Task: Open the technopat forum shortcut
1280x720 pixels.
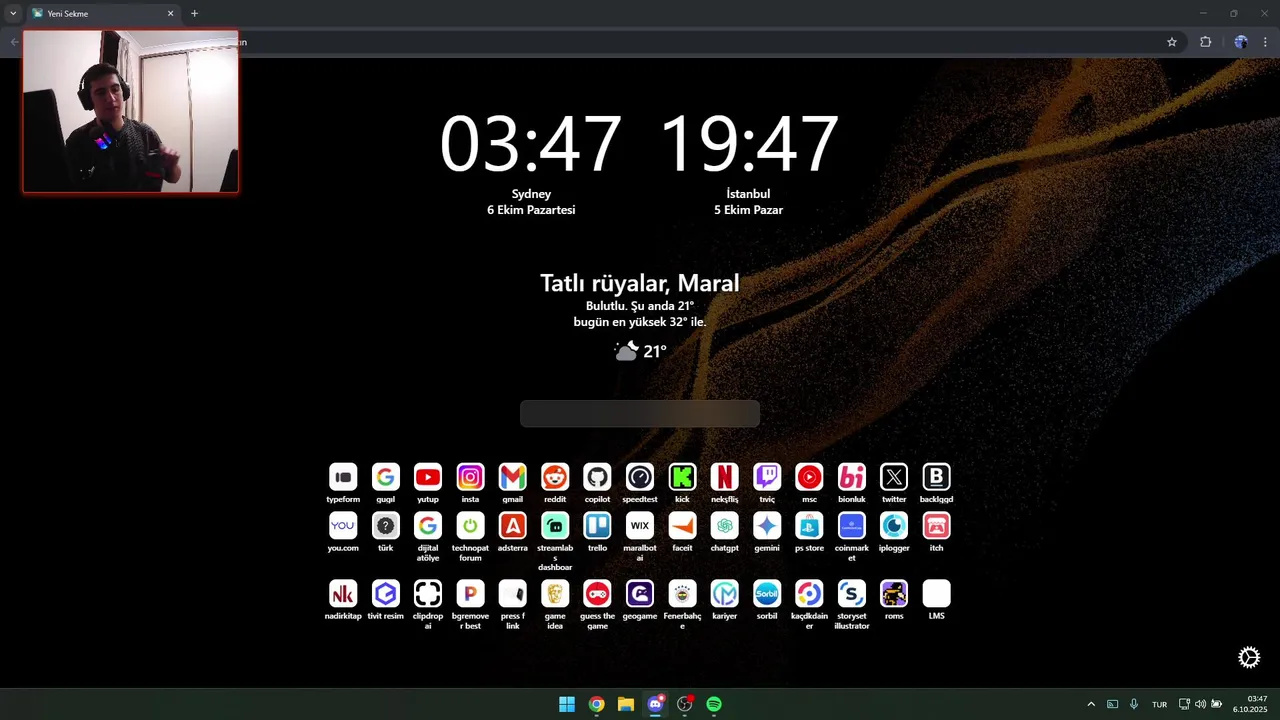Action: [470, 525]
